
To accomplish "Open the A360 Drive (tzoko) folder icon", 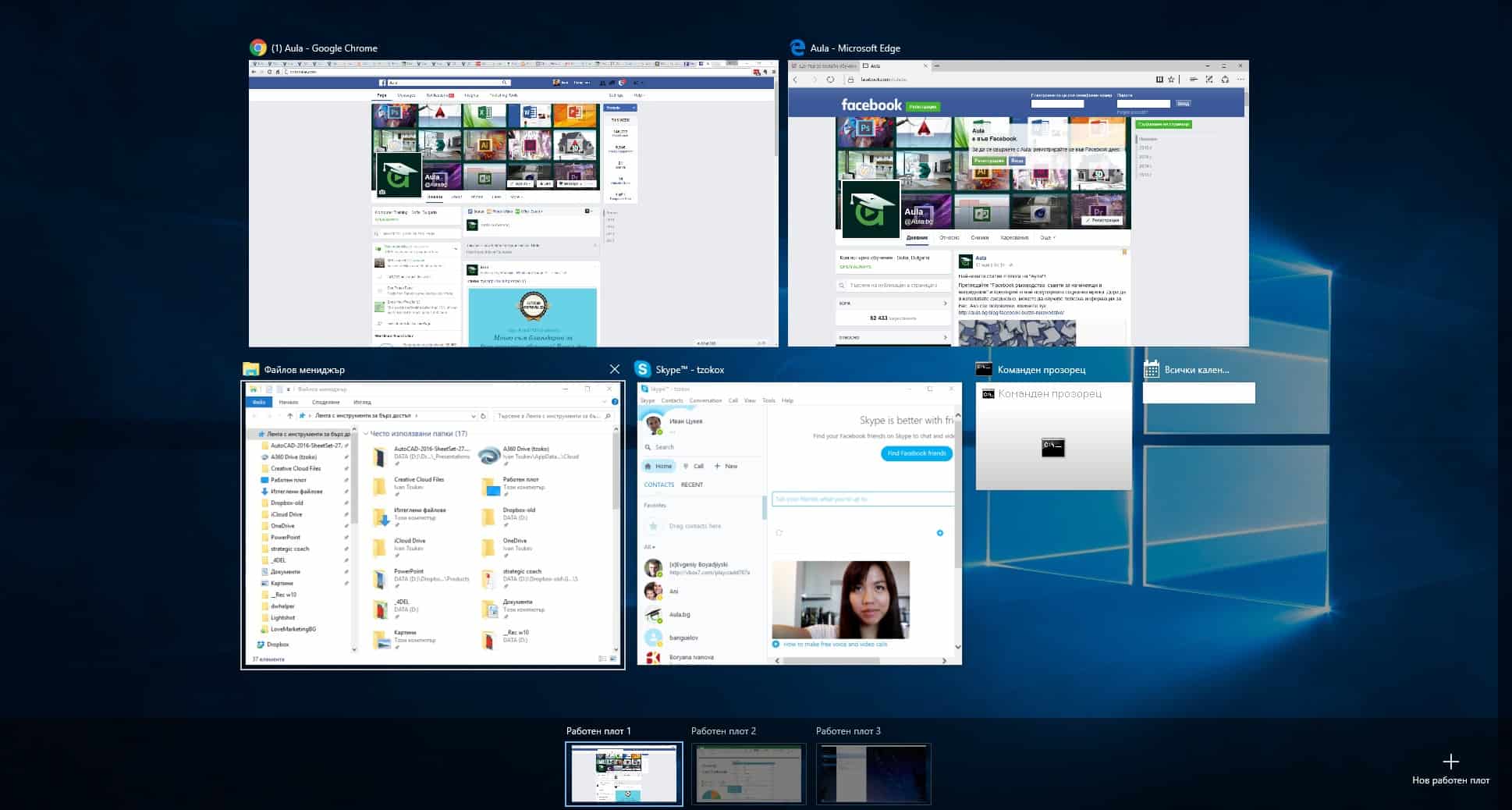I will pyautogui.click(x=489, y=456).
